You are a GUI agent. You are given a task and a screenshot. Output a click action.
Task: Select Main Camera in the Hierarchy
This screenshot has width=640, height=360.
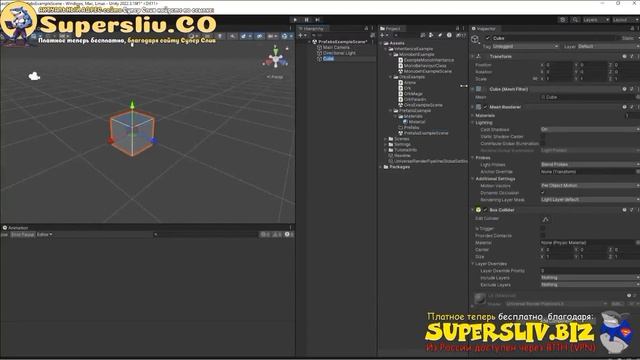tap(336, 47)
